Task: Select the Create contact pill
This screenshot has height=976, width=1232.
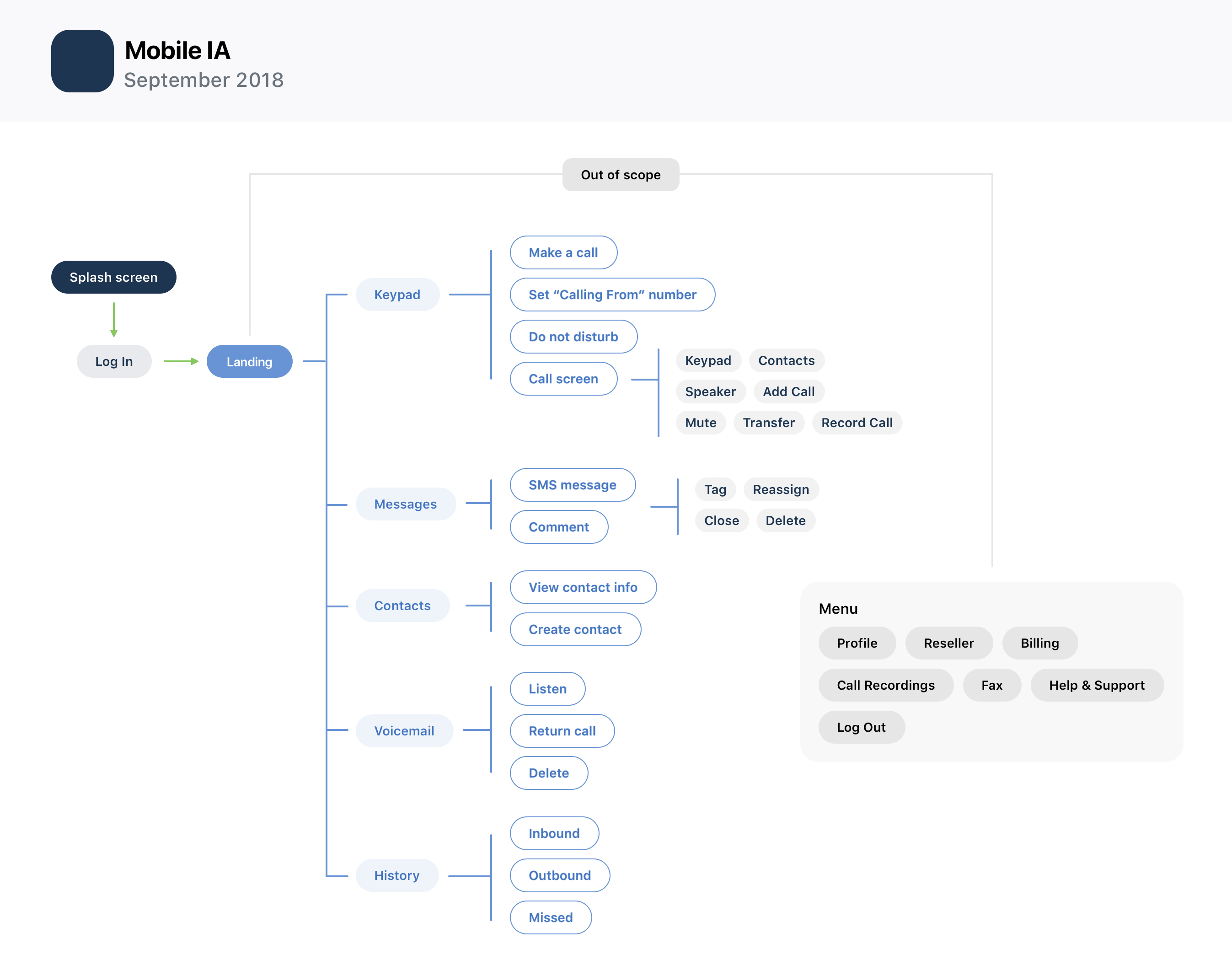Action: [575, 629]
